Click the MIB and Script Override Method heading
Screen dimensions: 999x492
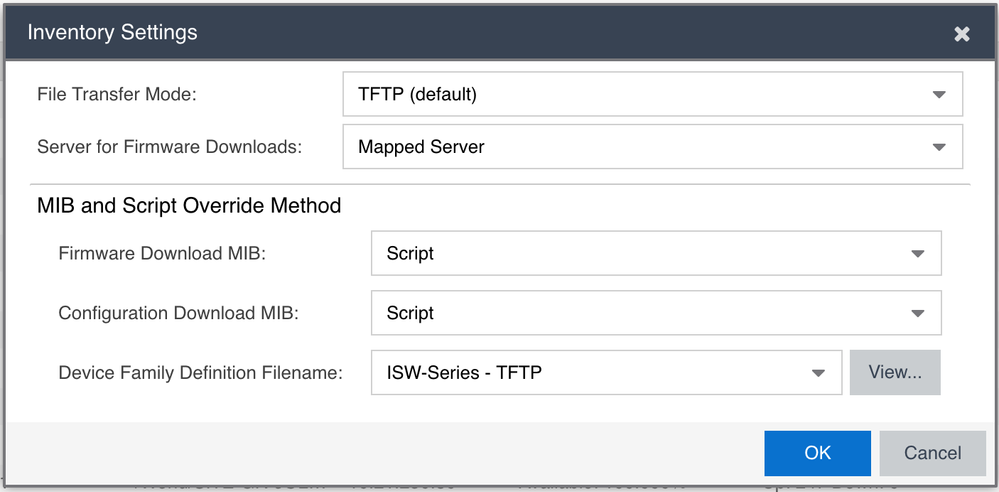(x=189, y=206)
